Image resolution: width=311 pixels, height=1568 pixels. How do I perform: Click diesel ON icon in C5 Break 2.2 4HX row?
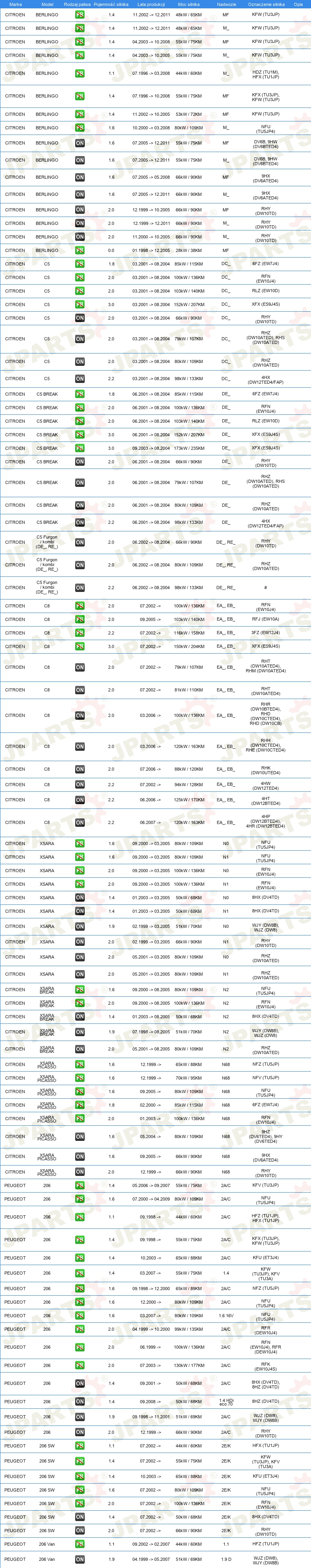(80, 522)
